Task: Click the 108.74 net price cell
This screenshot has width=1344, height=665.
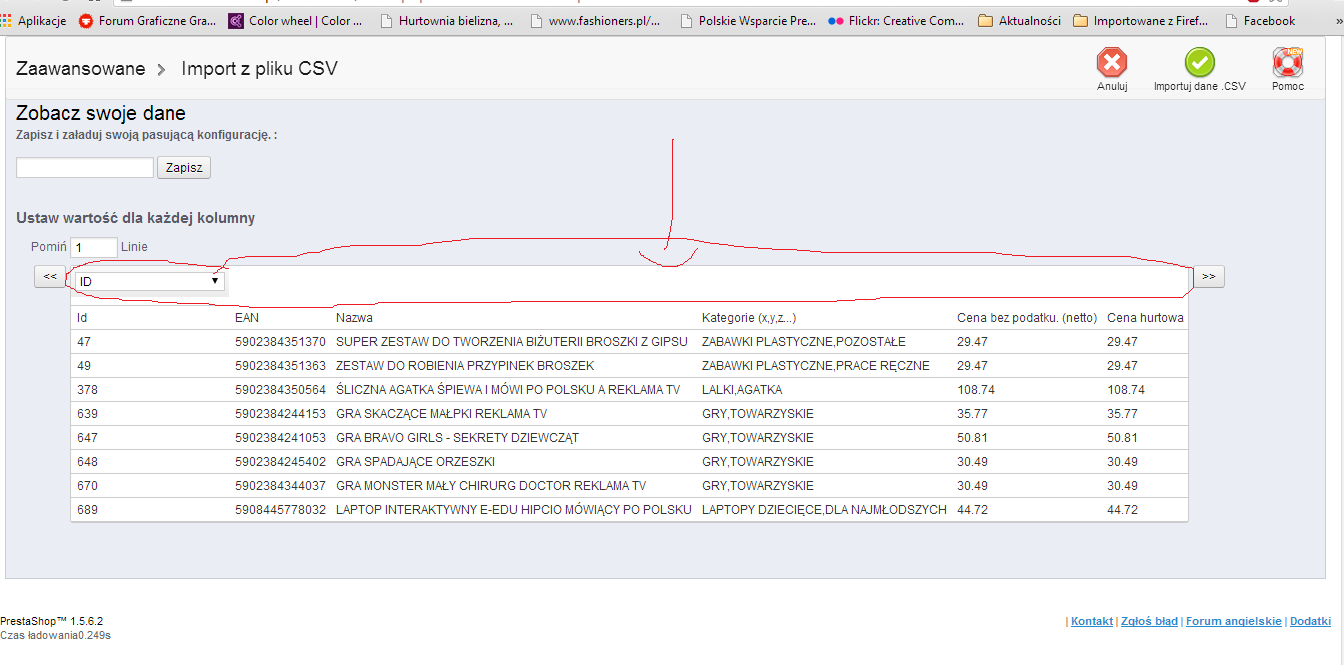Action: [975, 390]
